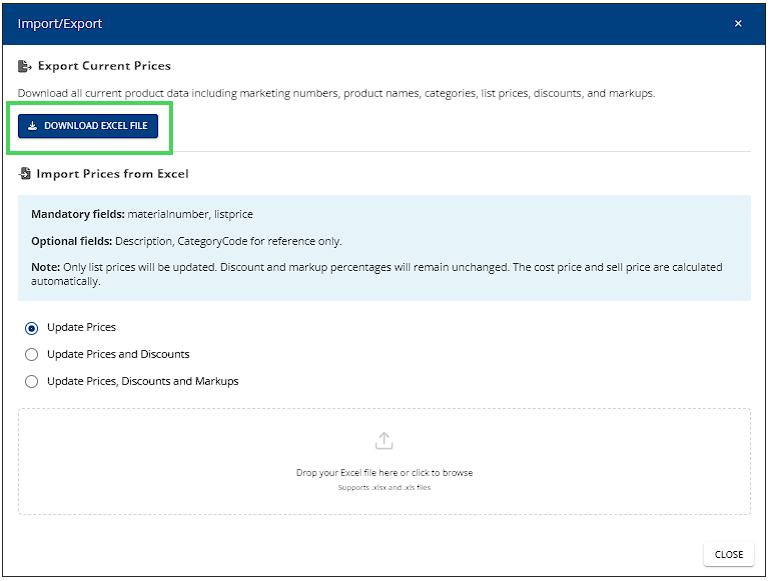Click the 'Update Prices, Discounts and Markups' label
This screenshot has width=770, height=581.
[143, 381]
